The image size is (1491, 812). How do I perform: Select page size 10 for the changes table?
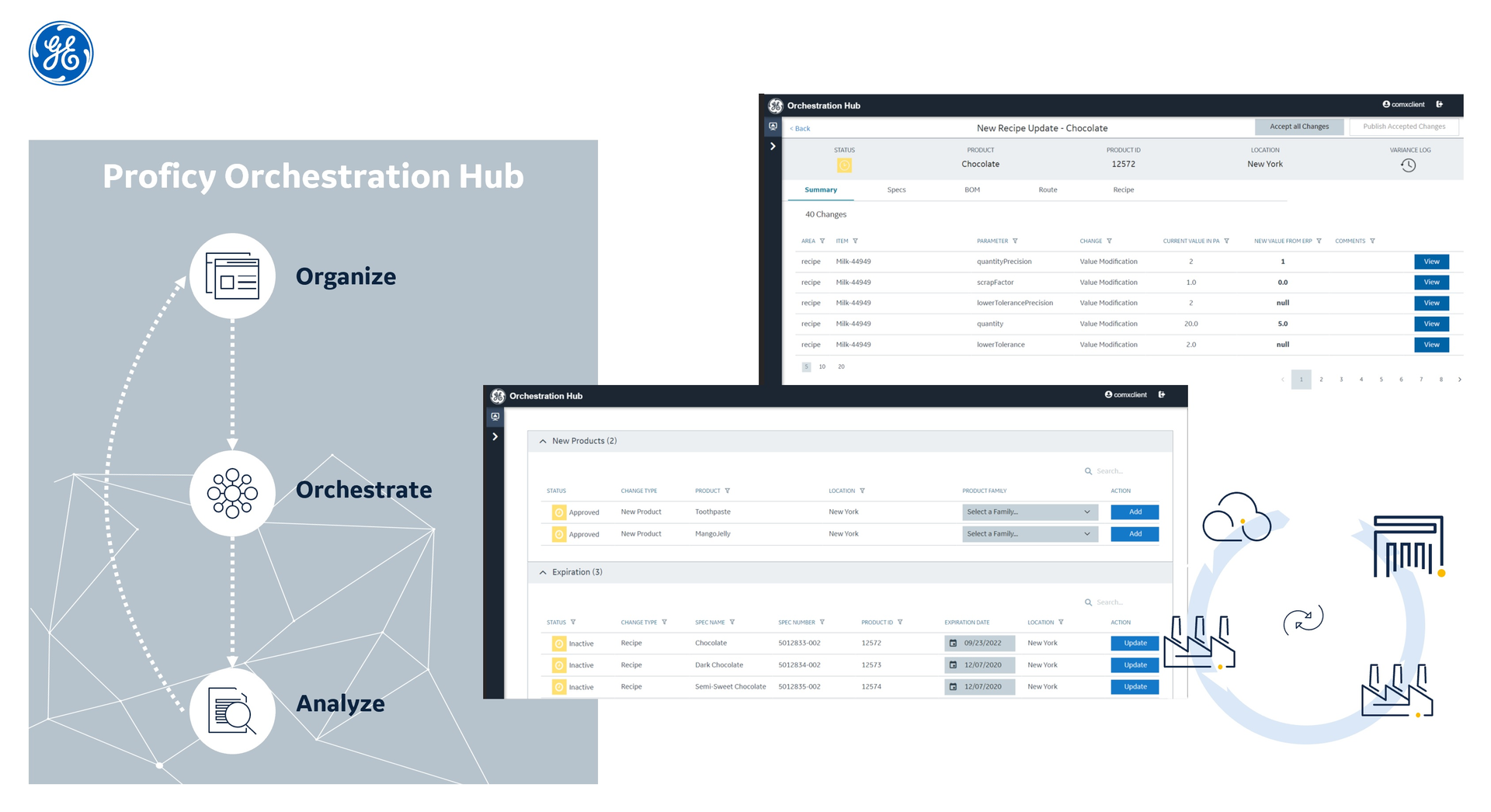tap(822, 366)
